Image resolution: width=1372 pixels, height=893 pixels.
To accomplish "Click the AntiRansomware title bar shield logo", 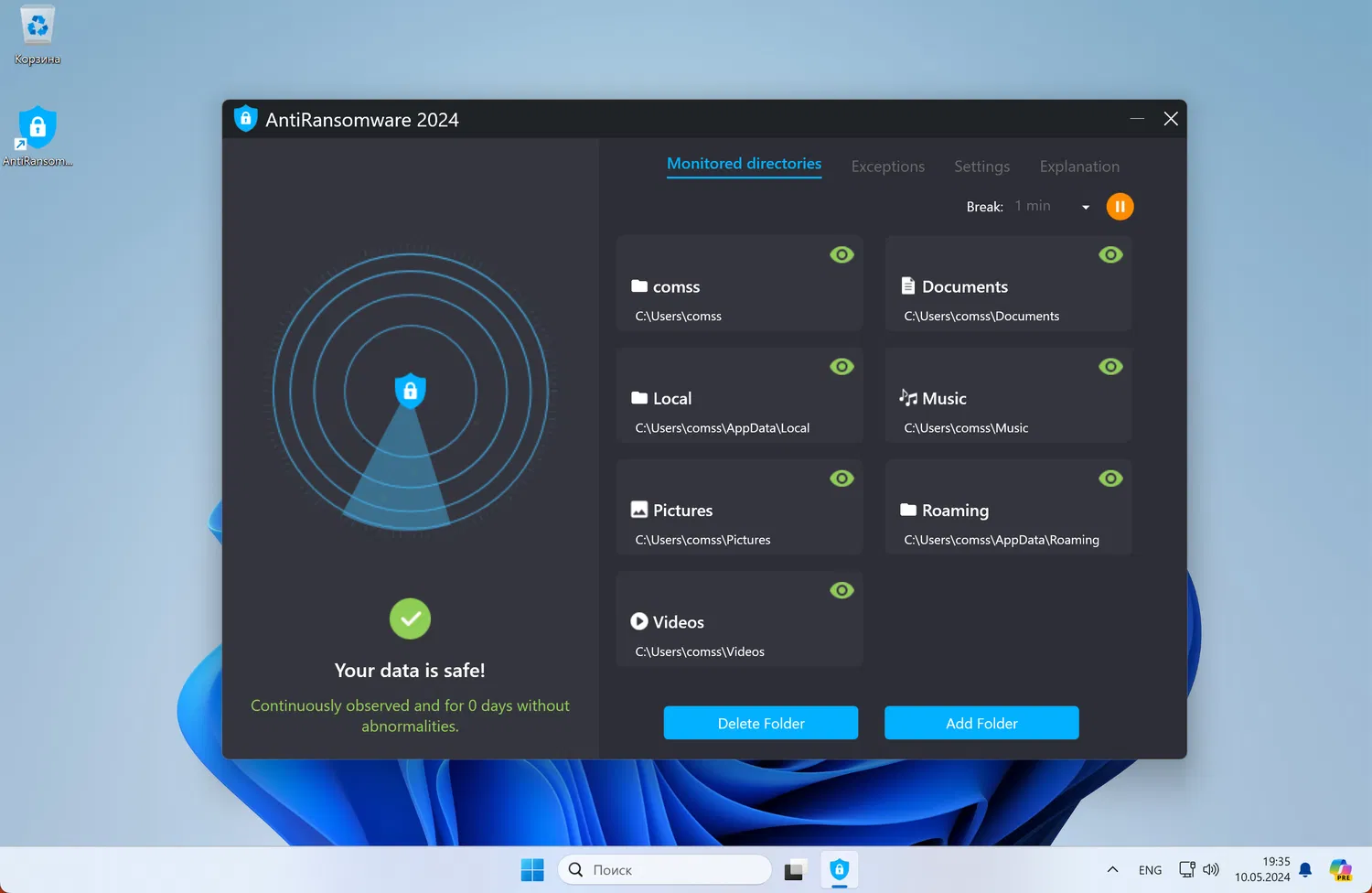I will (245, 119).
